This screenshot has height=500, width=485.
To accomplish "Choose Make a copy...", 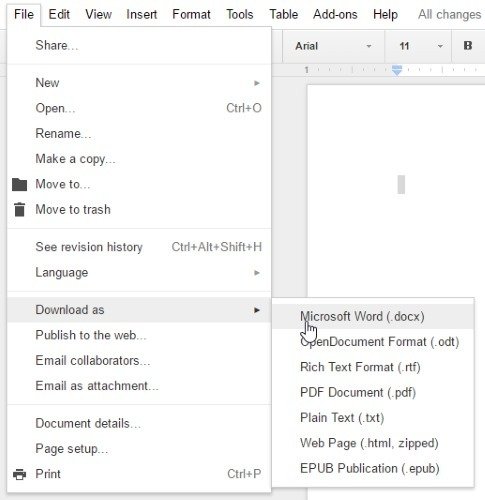I will pos(139,159).
